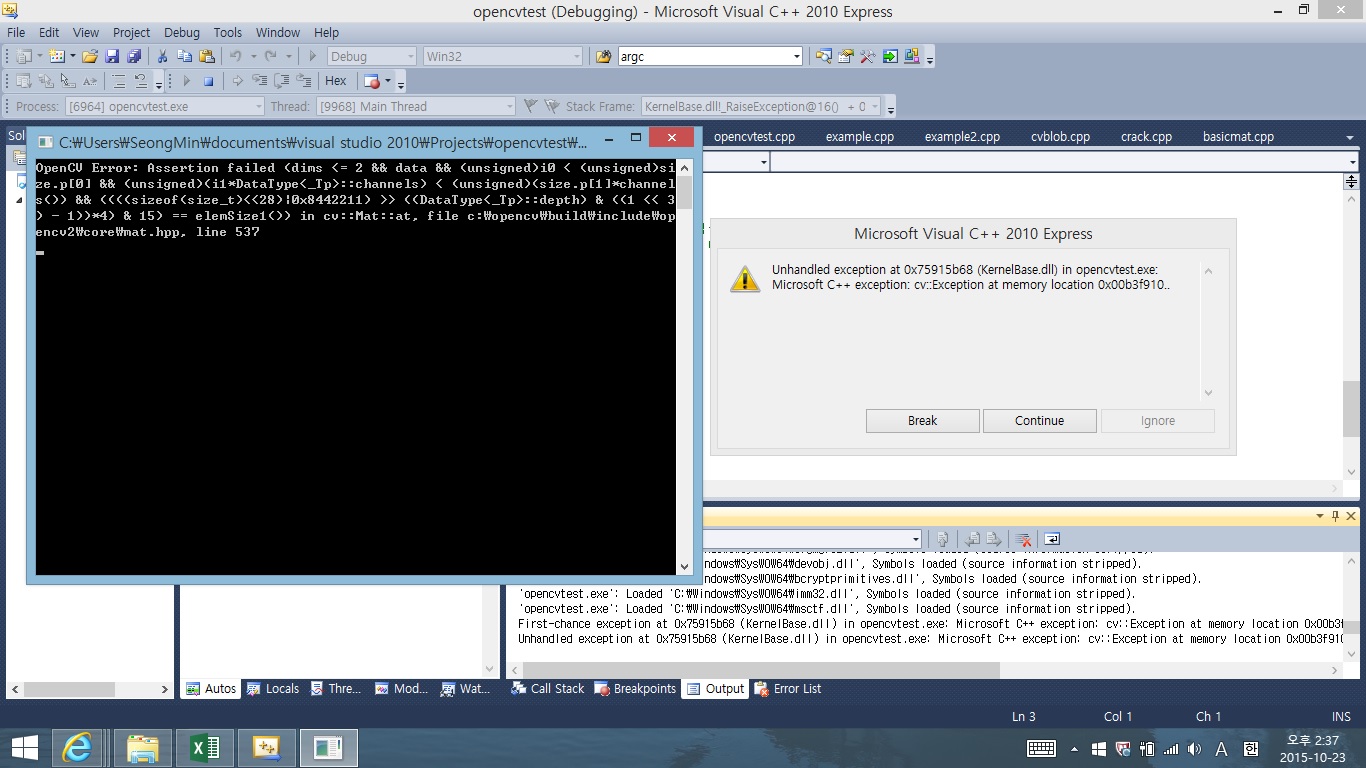Click inside the argc search input field
Image resolution: width=1366 pixels, height=768 pixels.
click(x=704, y=57)
